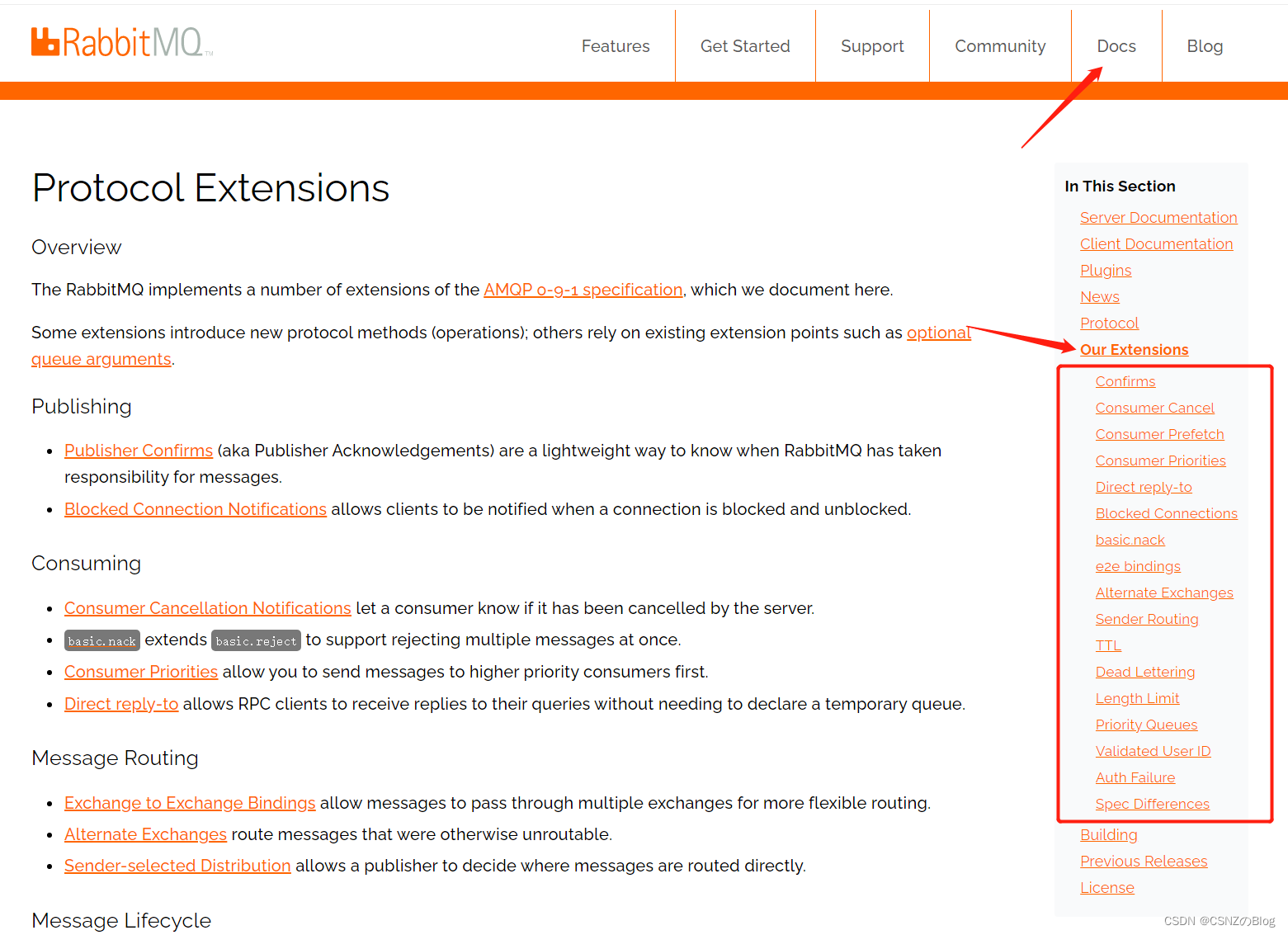1288x935 pixels.
Task: Open Consumer Priorities in sidebar sublist
Action: click(x=1161, y=460)
